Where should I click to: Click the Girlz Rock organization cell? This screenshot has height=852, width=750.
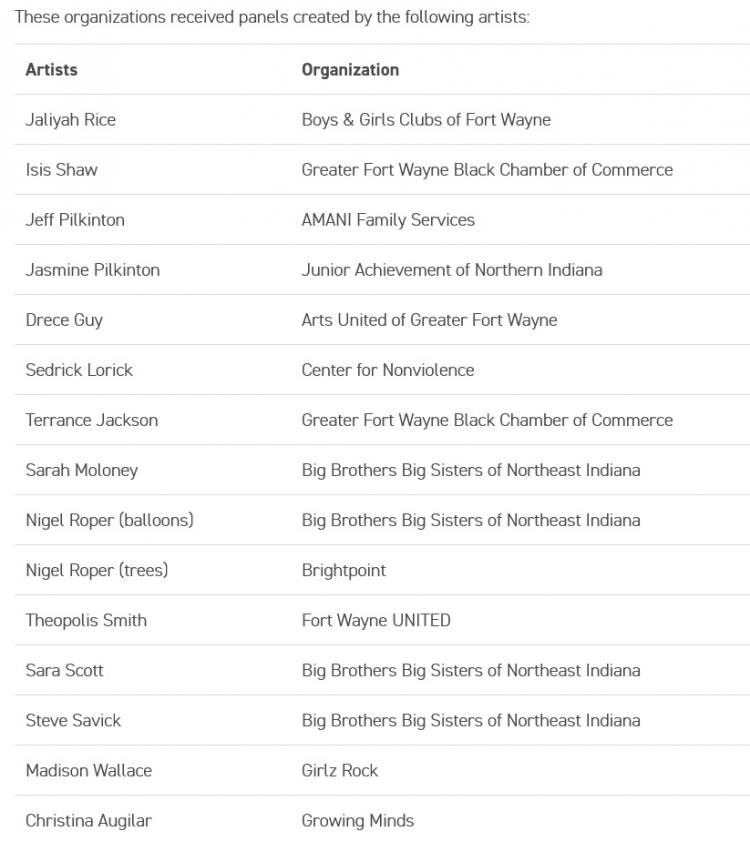[340, 770]
